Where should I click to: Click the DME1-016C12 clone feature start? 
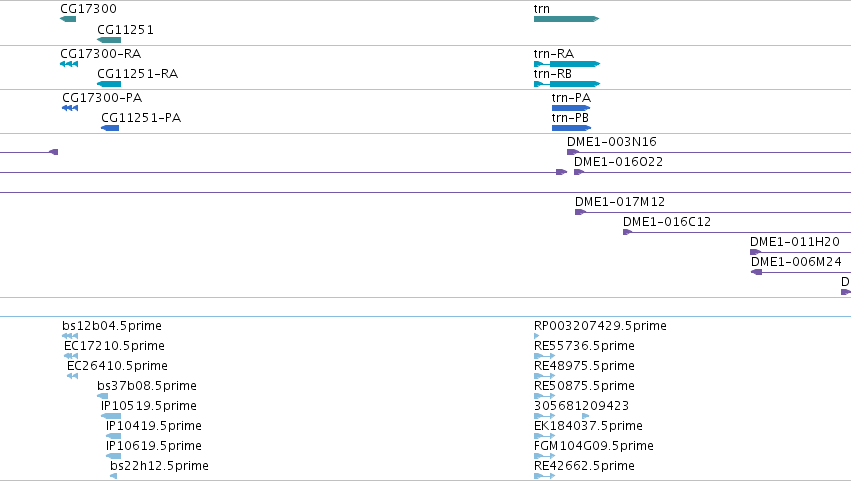(627, 232)
